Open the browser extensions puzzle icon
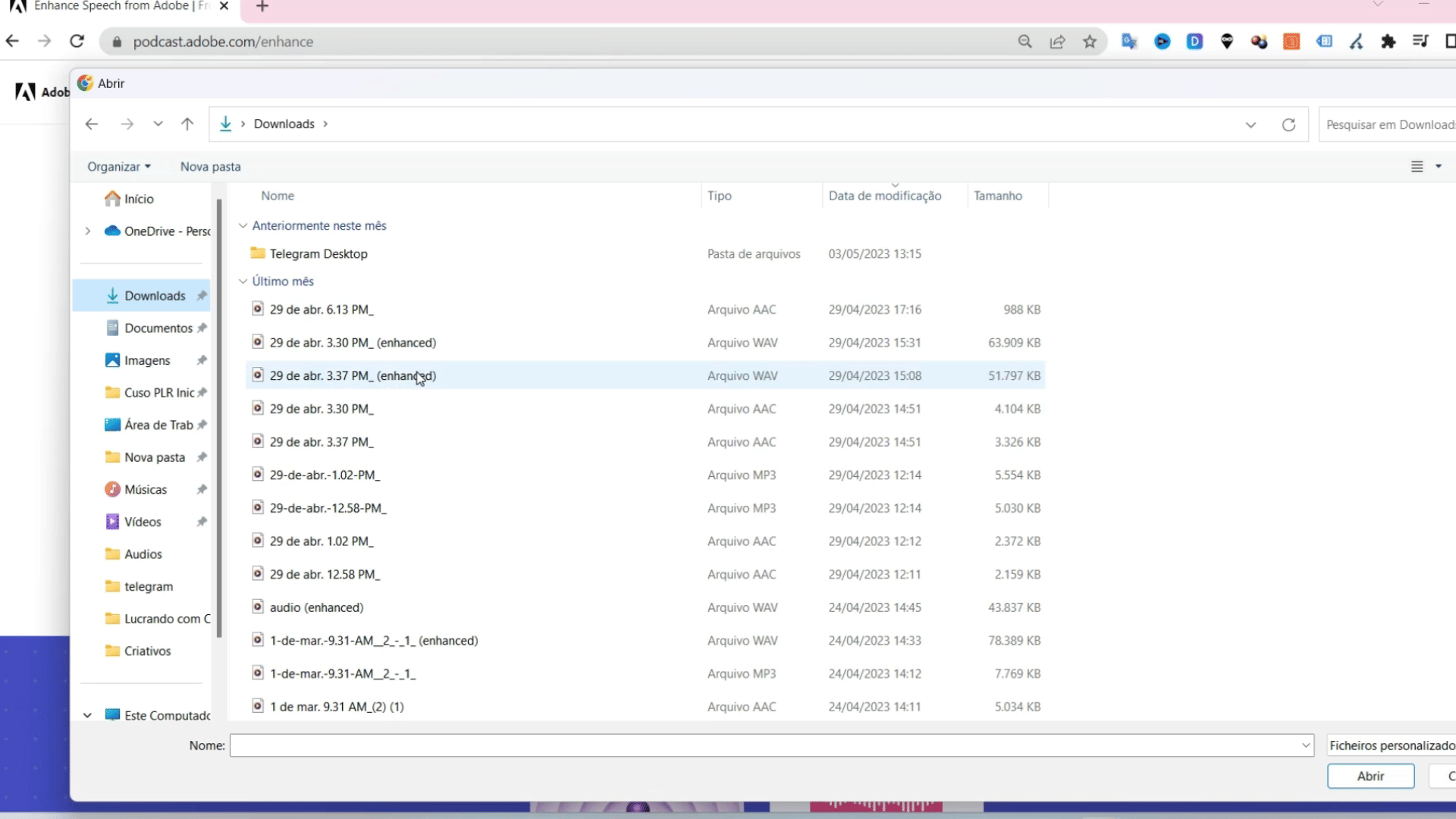The image size is (1456, 819). [x=1388, y=42]
